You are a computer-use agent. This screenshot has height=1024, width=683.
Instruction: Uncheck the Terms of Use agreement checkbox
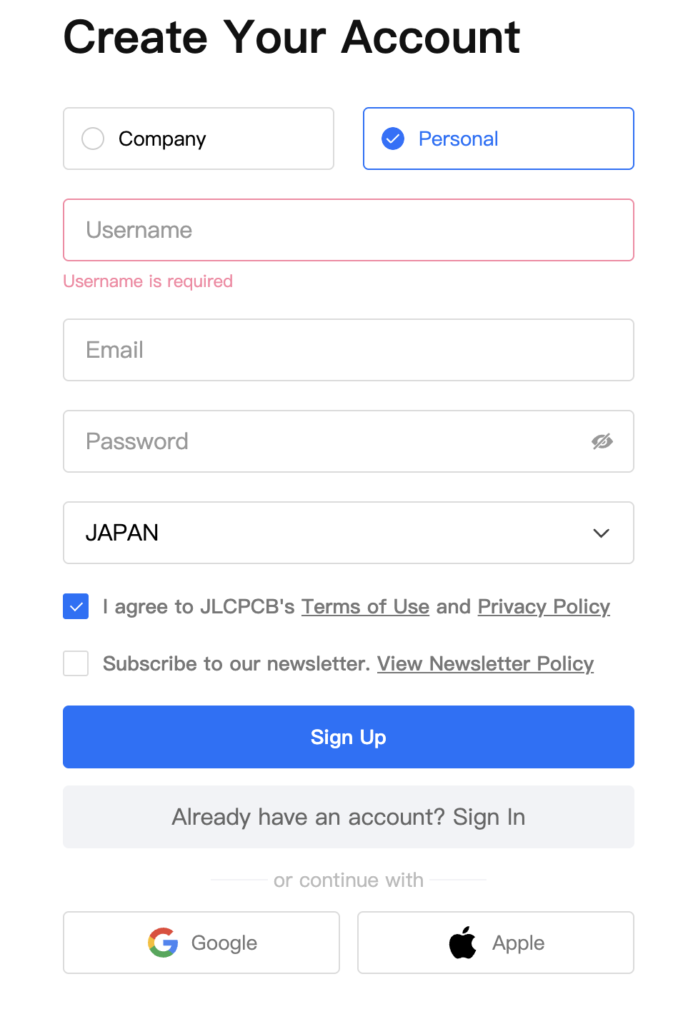point(76,607)
